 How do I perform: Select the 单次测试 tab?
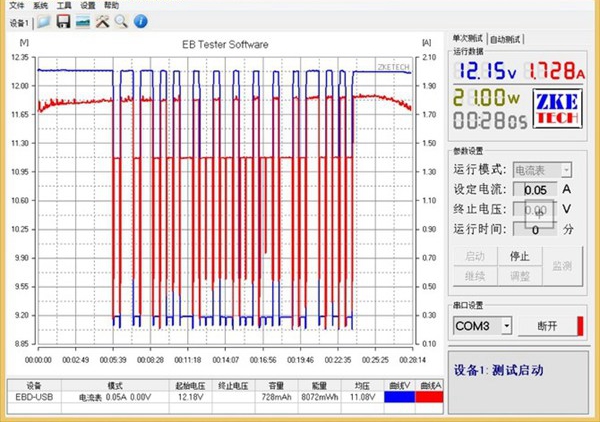pos(468,39)
